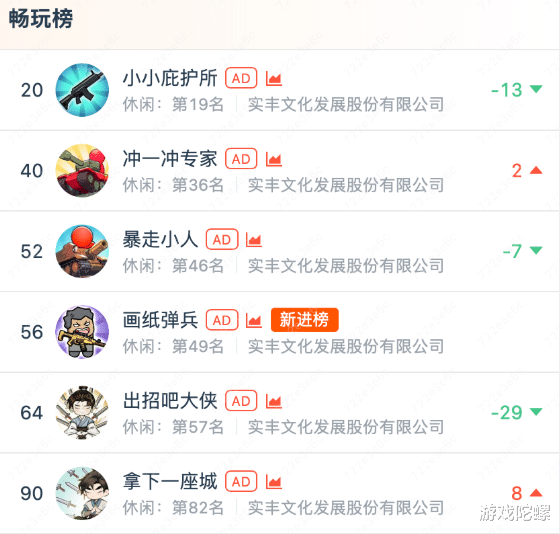The image size is (560, 534).
Task: Click publisher name under 拿下一座城
Action: coord(346,508)
